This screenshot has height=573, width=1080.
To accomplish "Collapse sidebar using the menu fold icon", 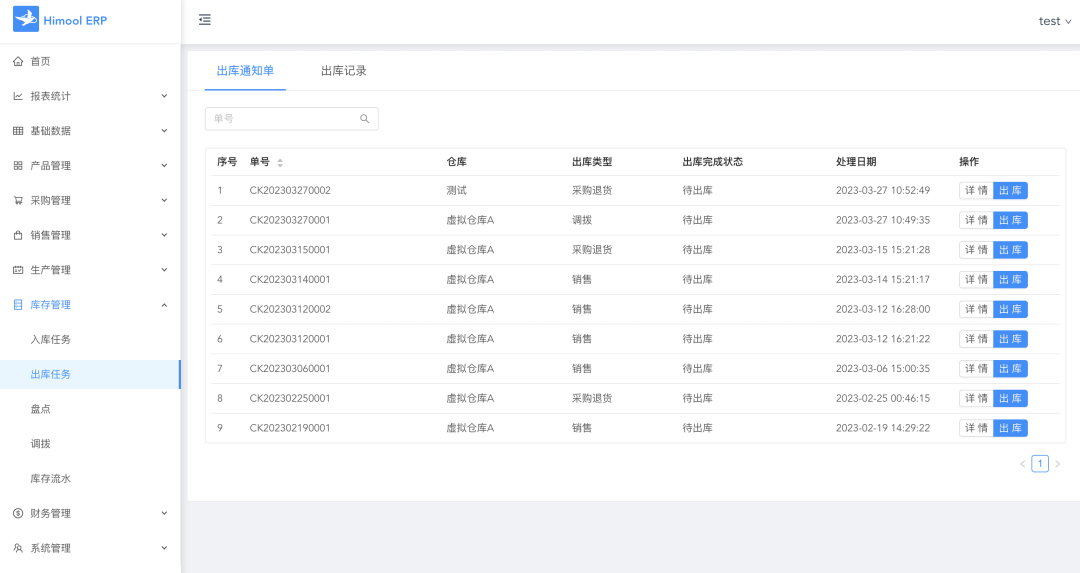I will (205, 20).
